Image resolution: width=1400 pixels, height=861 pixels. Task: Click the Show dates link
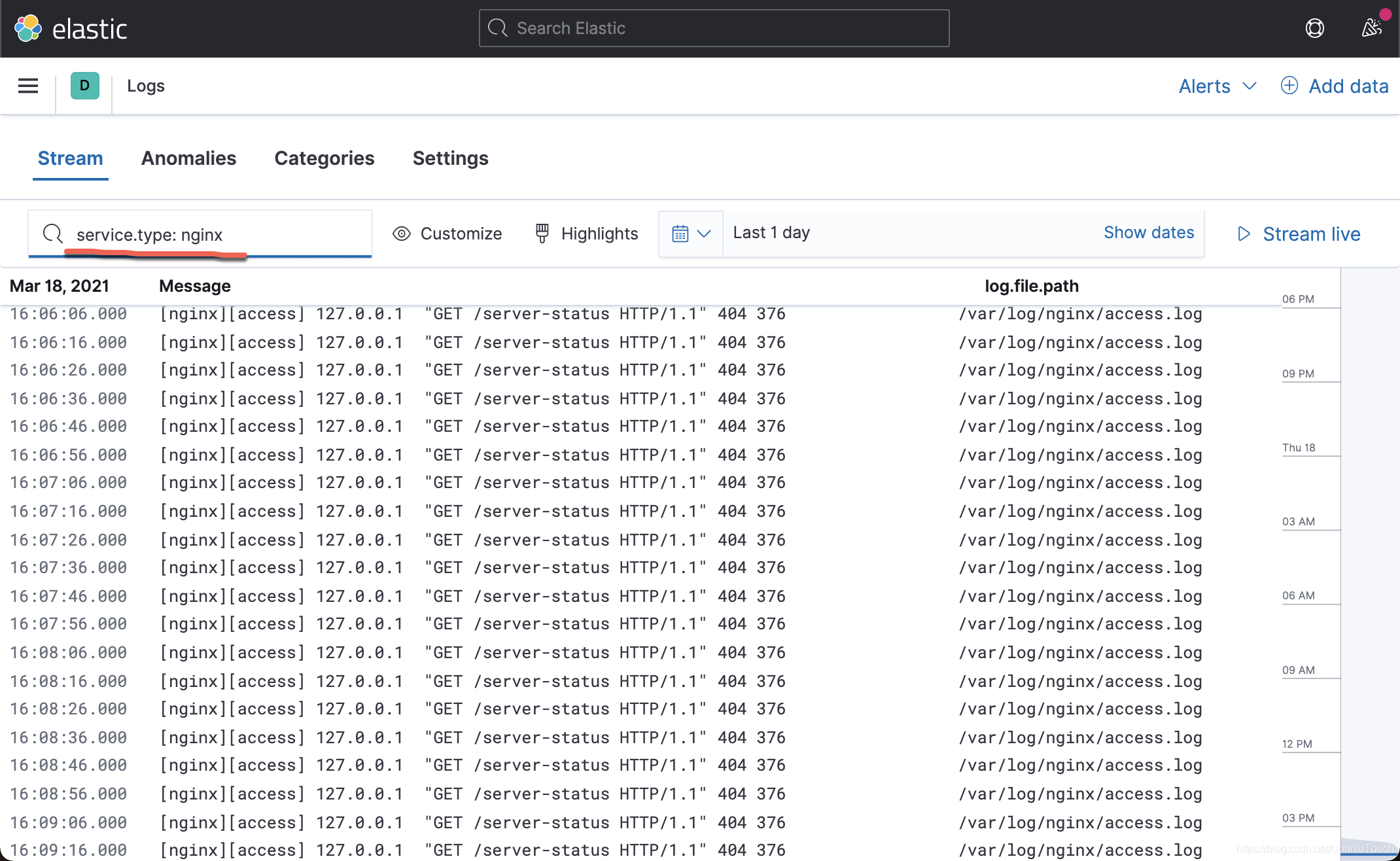pos(1148,233)
